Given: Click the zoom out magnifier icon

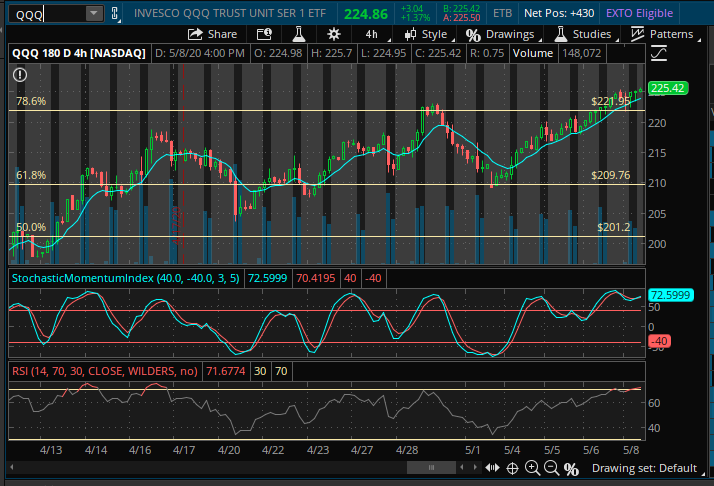Looking at the screenshot, I should click(551, 468).
